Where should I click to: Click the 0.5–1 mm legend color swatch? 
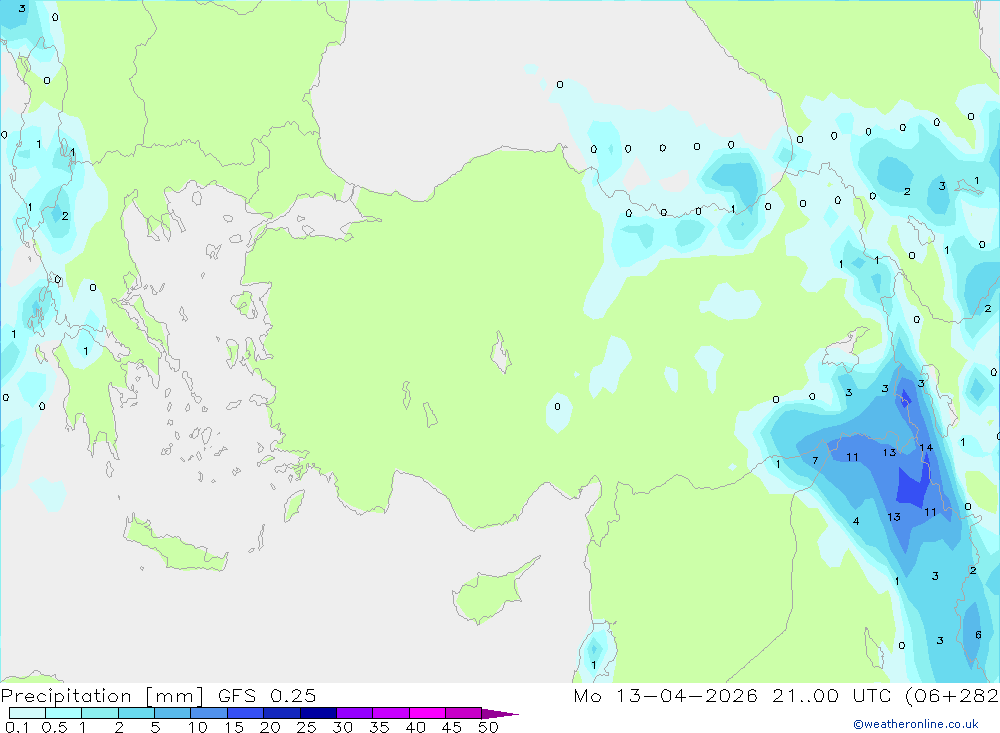pyautogui.click(x=63, y=713)
